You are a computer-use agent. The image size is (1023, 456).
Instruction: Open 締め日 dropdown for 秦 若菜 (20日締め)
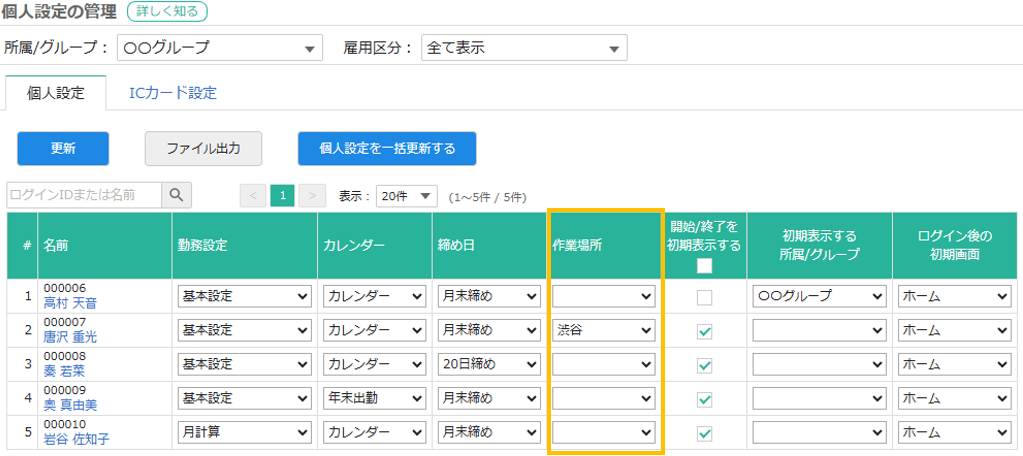489,364
